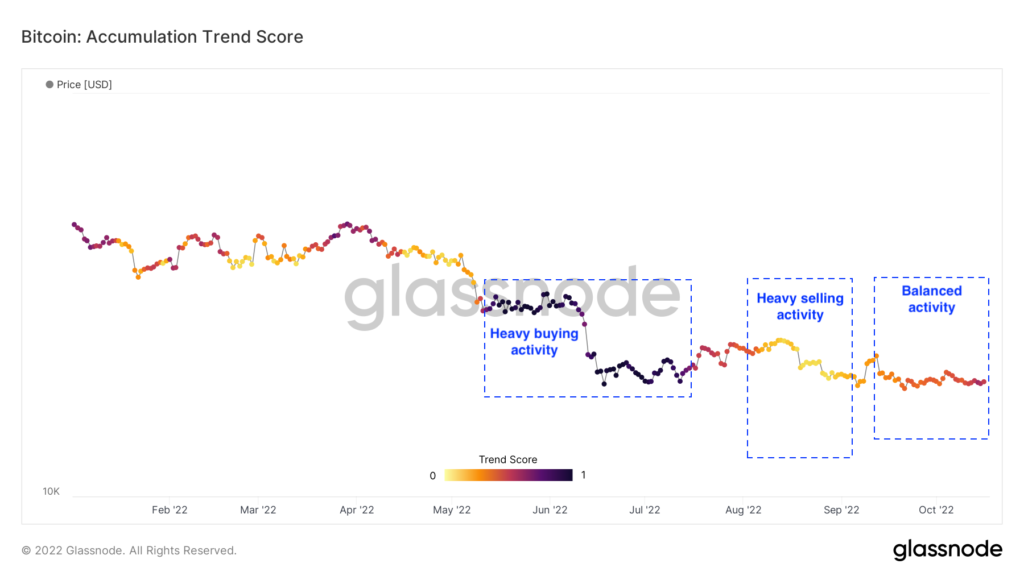Image resolution: width=1024 pixels, height=576 pixels.
Task: Click the 'Trend Score' legend title
Action: (x=508, y=460)
